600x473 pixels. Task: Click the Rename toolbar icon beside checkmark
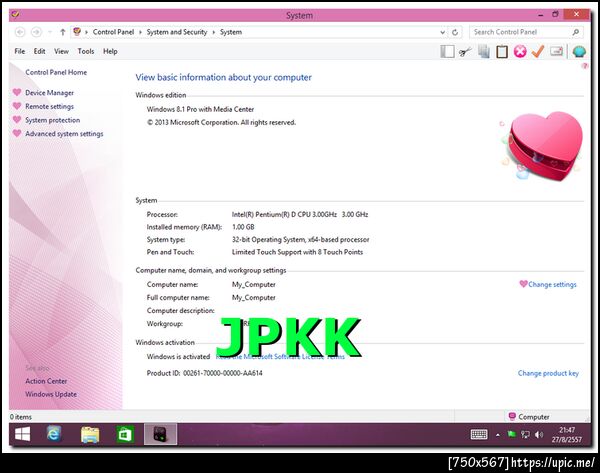556,51
